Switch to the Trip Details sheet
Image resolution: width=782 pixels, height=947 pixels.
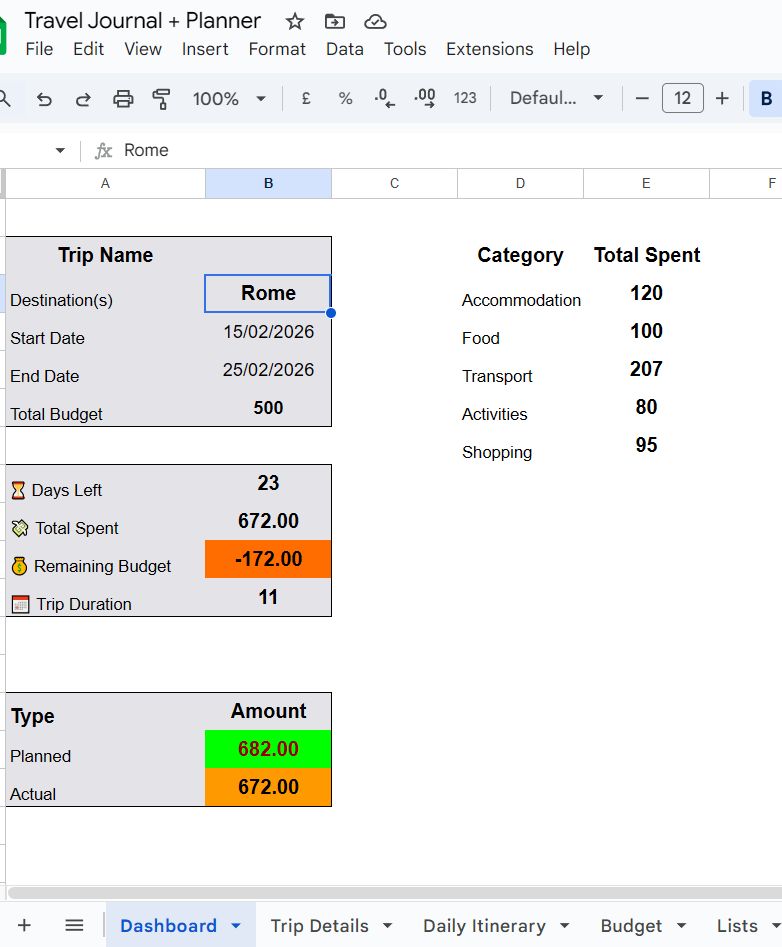pyautogui.click(x=319, y=925)
